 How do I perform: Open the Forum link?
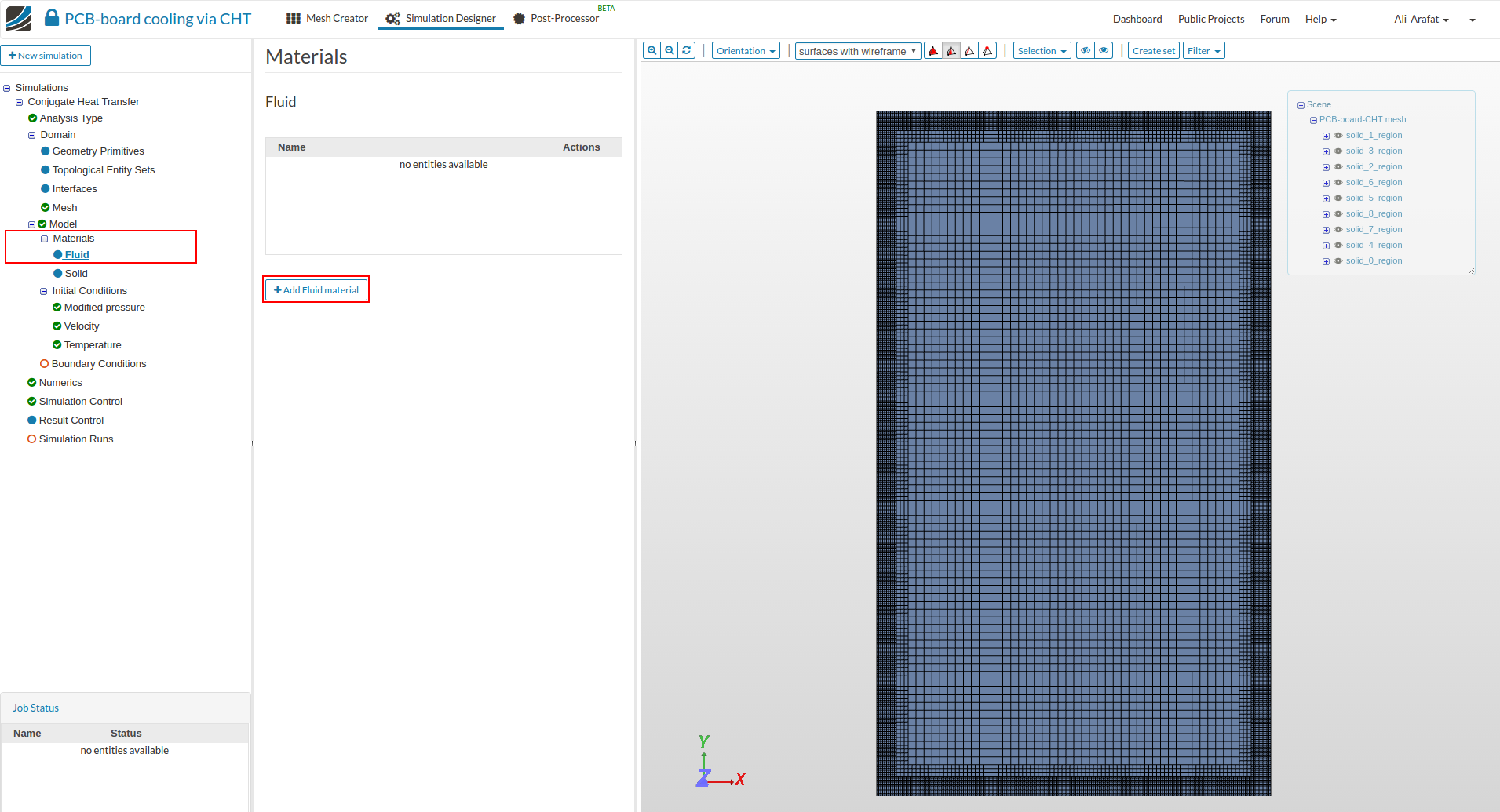(x=1274, y=19)
